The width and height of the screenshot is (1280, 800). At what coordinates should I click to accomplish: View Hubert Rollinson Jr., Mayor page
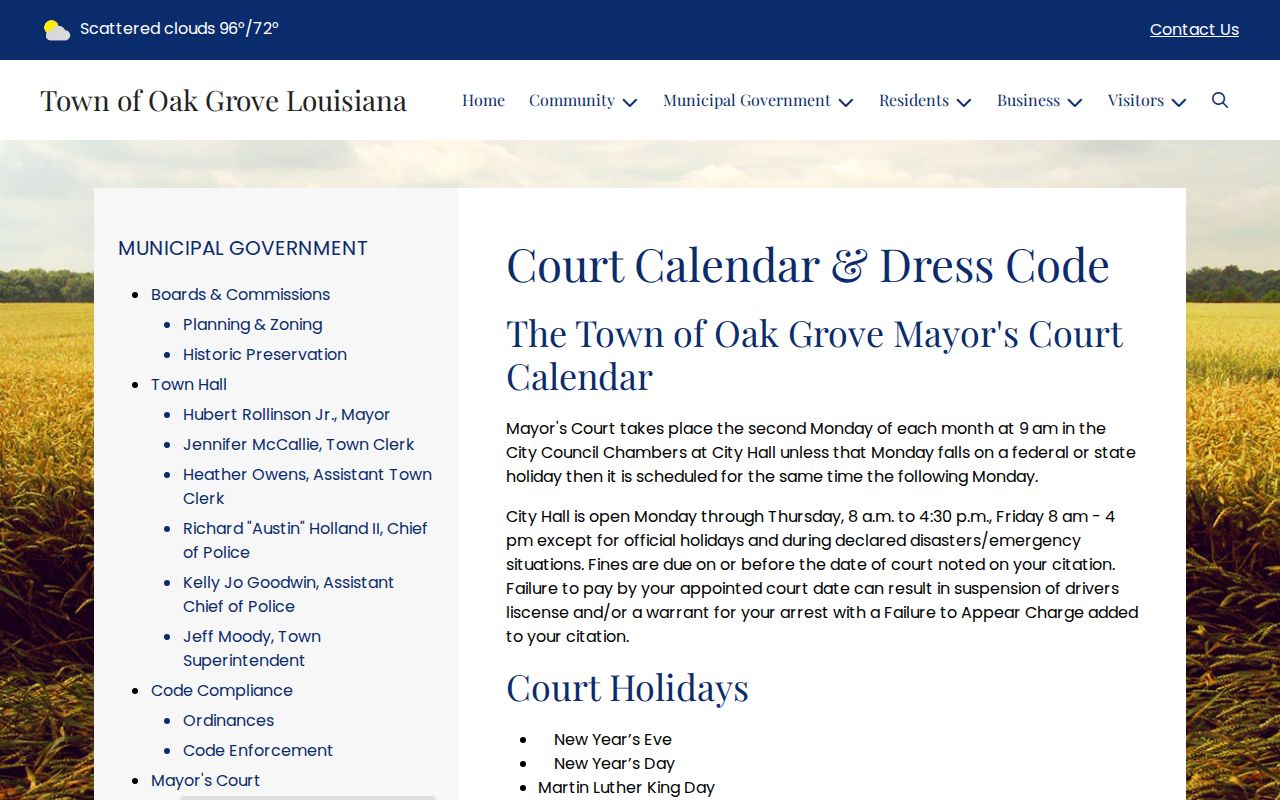click(286, 414)
